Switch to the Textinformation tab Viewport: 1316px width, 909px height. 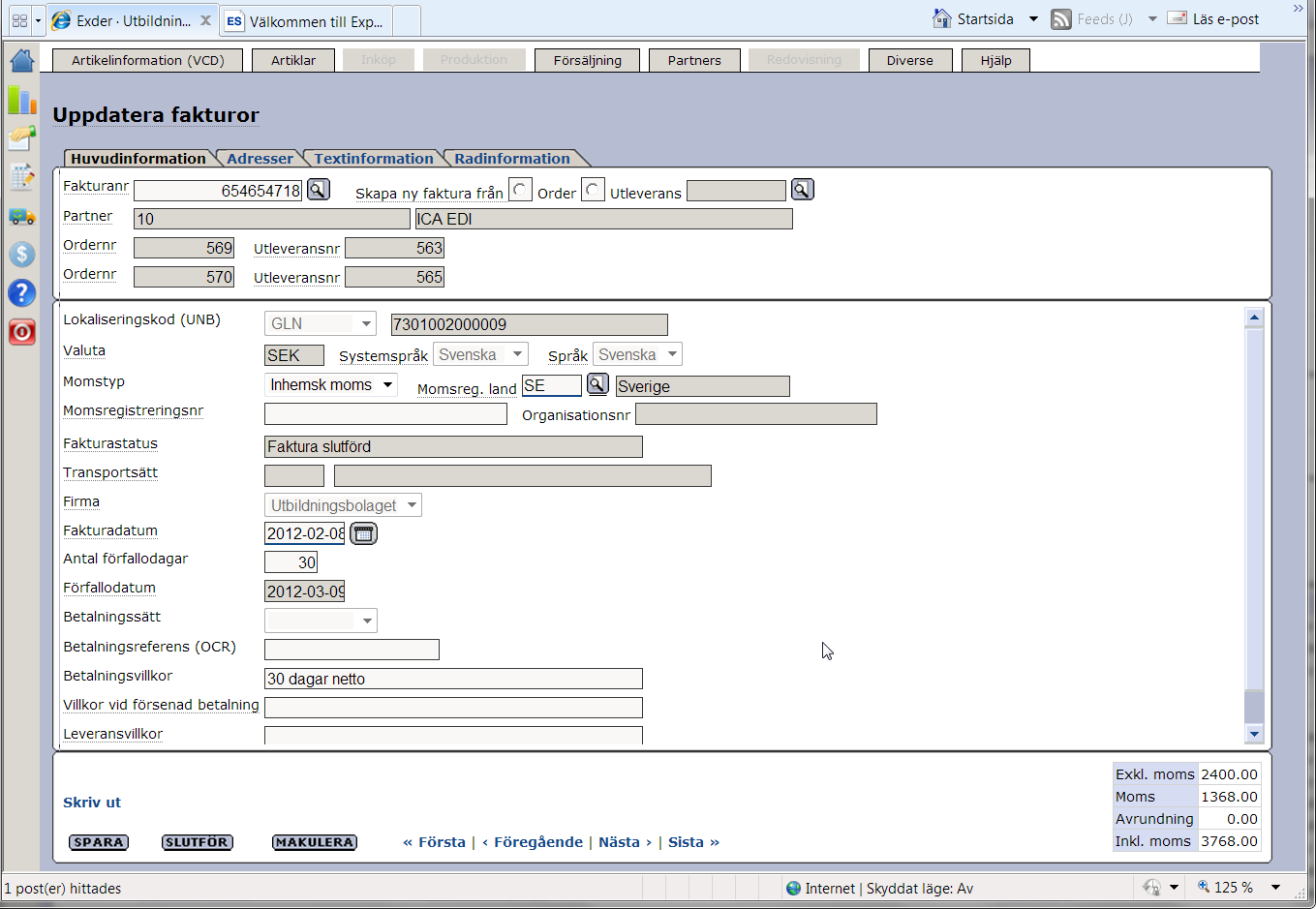[x=374, y=159]
